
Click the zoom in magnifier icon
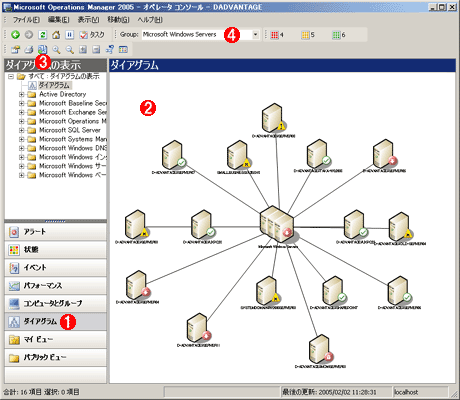56,50
